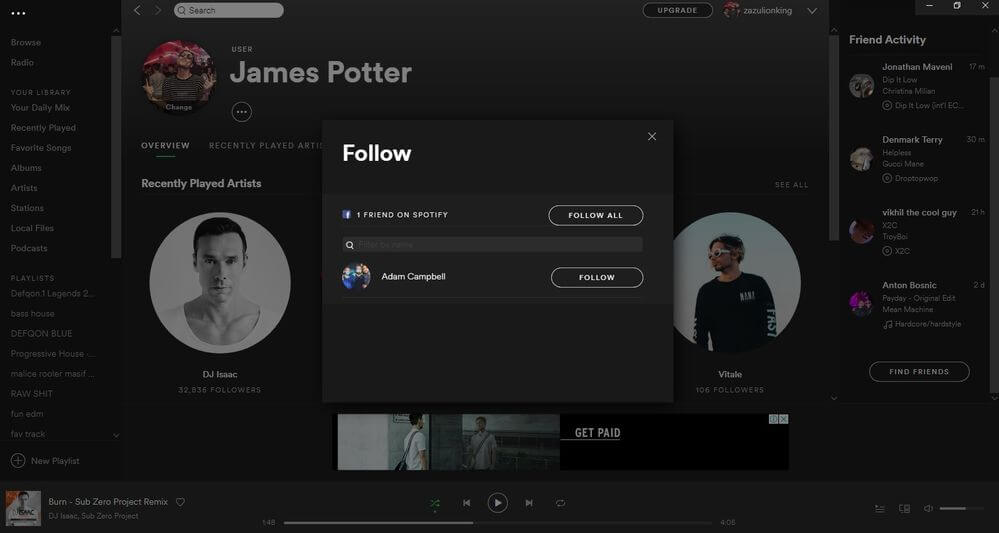
Task: Change the James Potter profile picture
Action: (178, 77)
